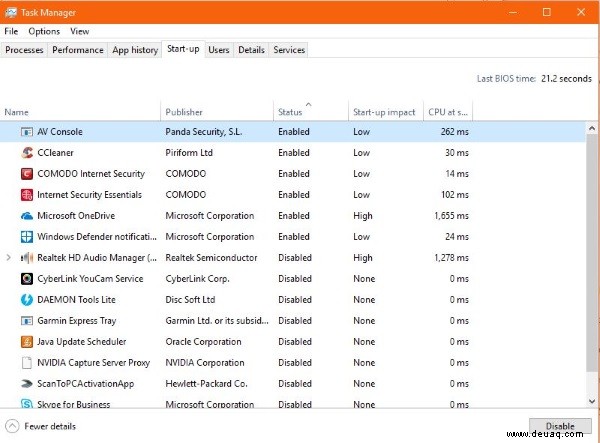Open the Options menu
The height and width of the screenshot is (443, 600).
[x=44, y=31]
